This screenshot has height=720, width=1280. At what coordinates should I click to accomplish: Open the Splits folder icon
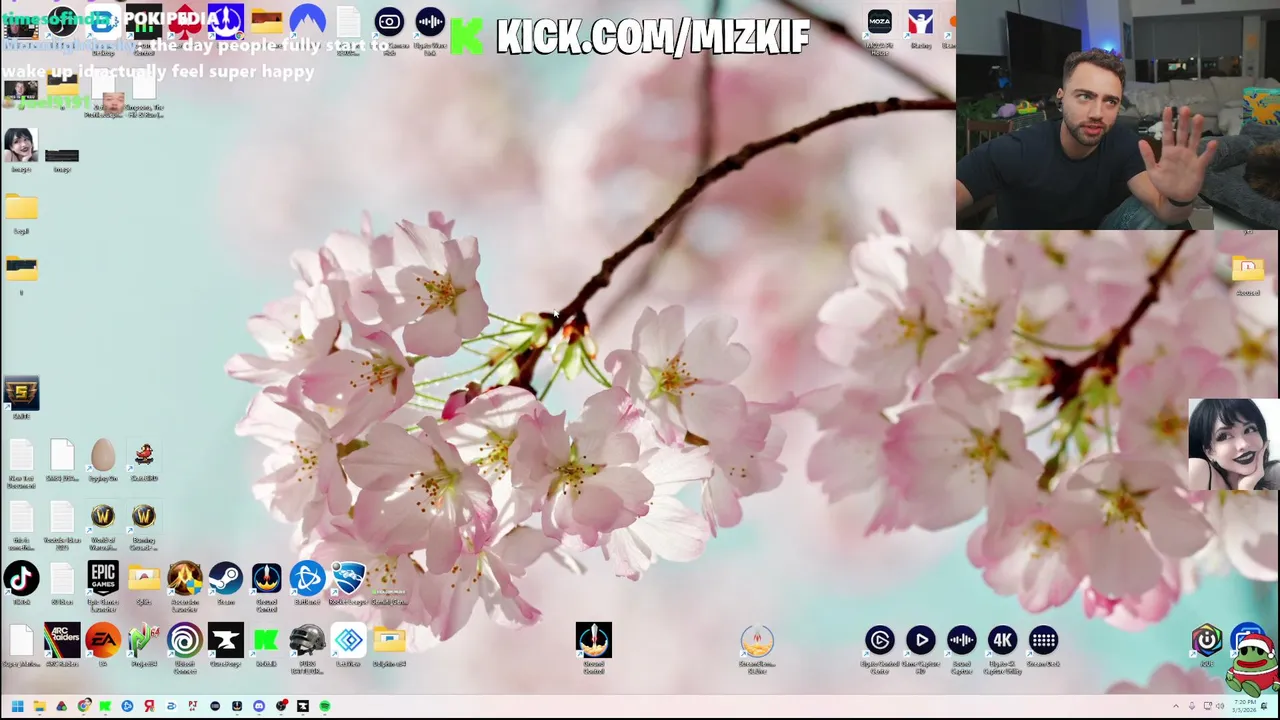pos(144,579)
